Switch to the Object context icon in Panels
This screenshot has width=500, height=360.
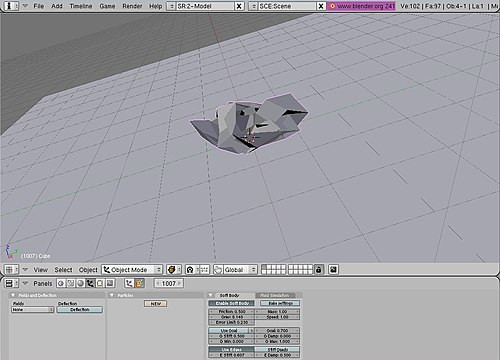(90, 283)
